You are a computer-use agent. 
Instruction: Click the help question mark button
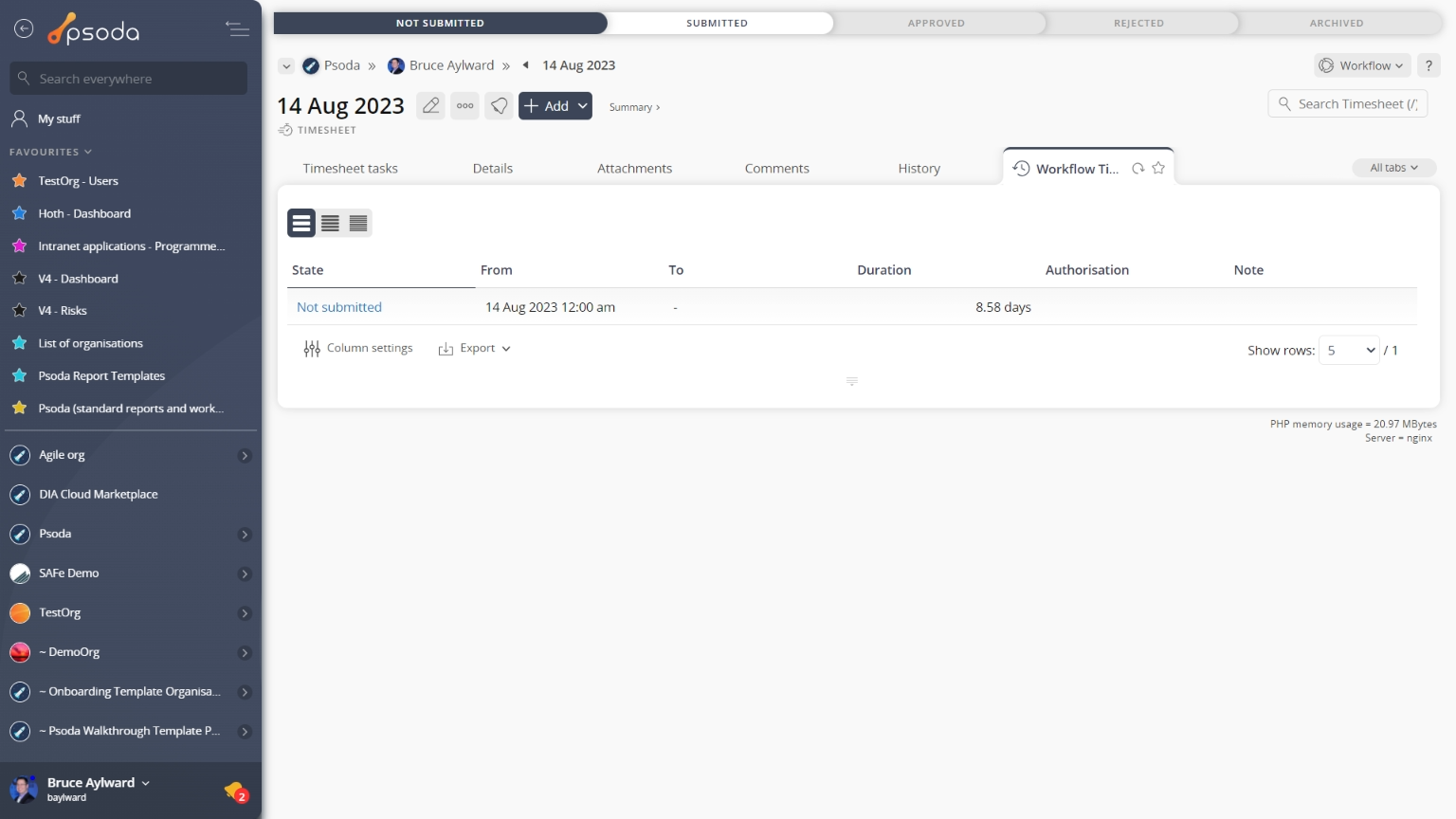click(x=1429, y=65)
